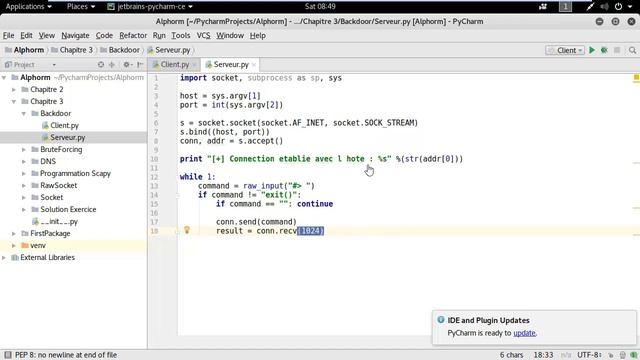Open the power menu icon in top bar
The height and width of the screenshot is (360, 640).
tap(619, 7)
